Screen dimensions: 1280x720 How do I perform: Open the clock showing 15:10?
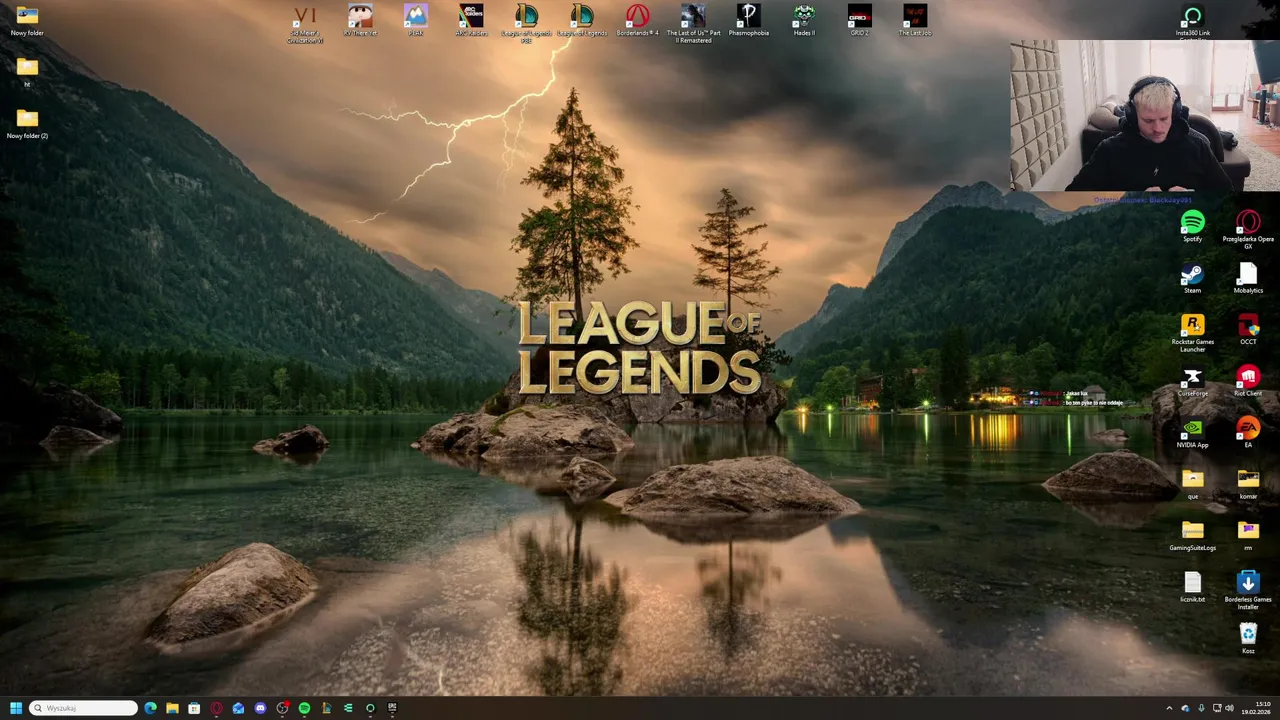(x=1257, y=708)
